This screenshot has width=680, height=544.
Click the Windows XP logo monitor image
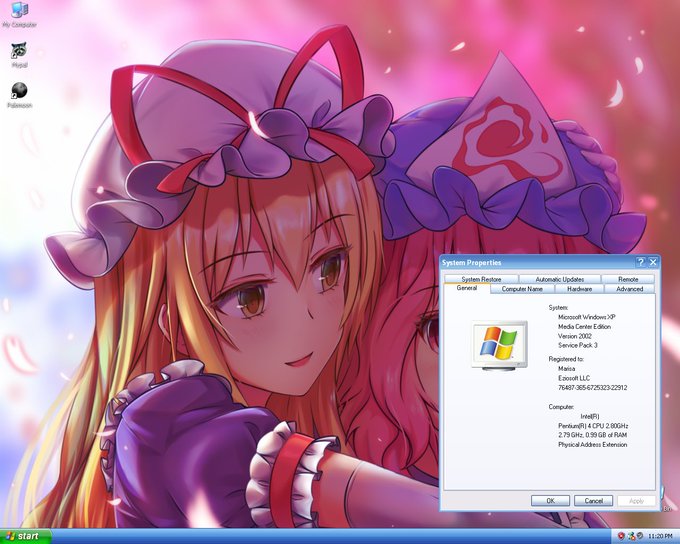point(500,345)
